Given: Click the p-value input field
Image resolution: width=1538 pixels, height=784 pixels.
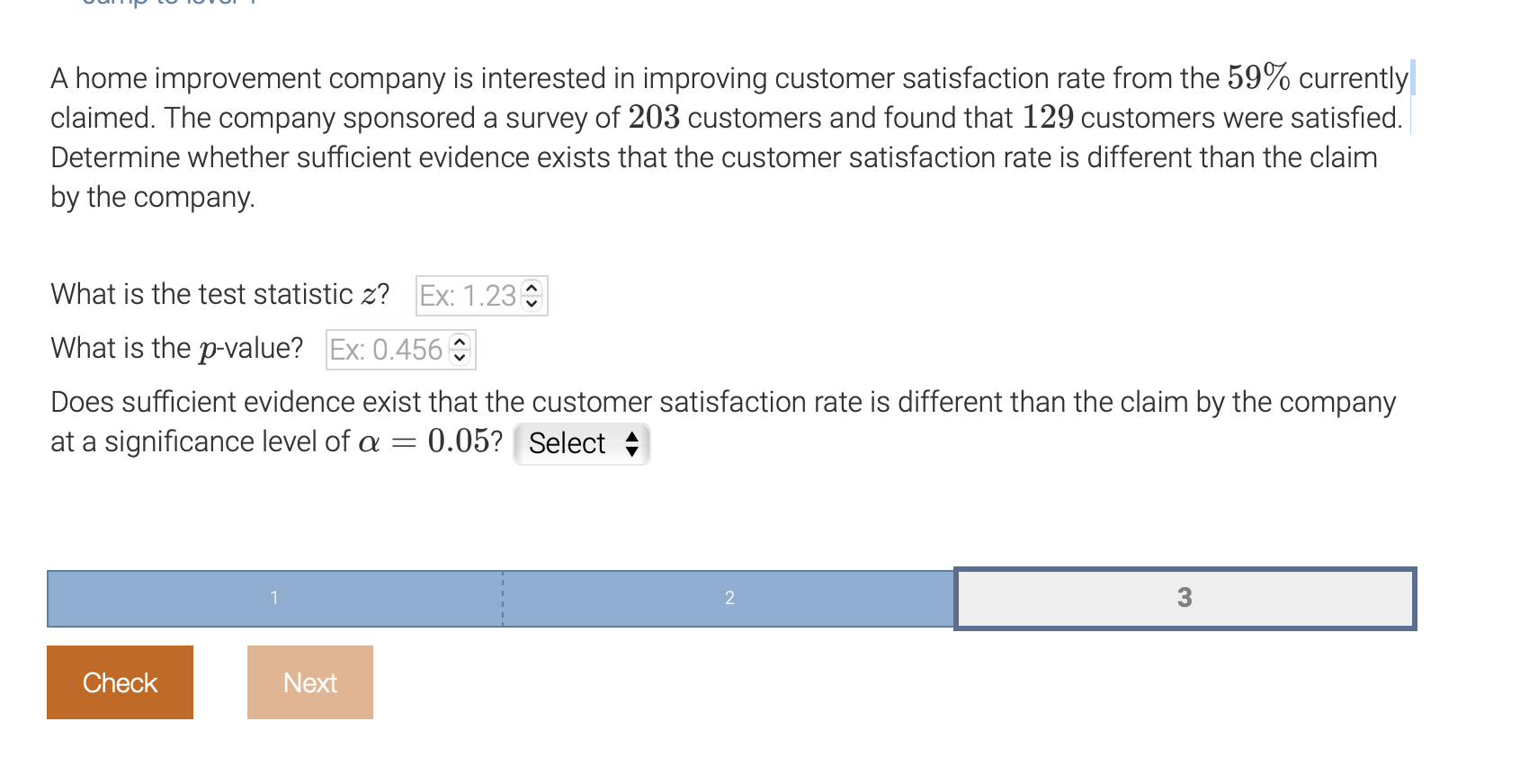Looking at the screenshot, I should click(387, 350).
